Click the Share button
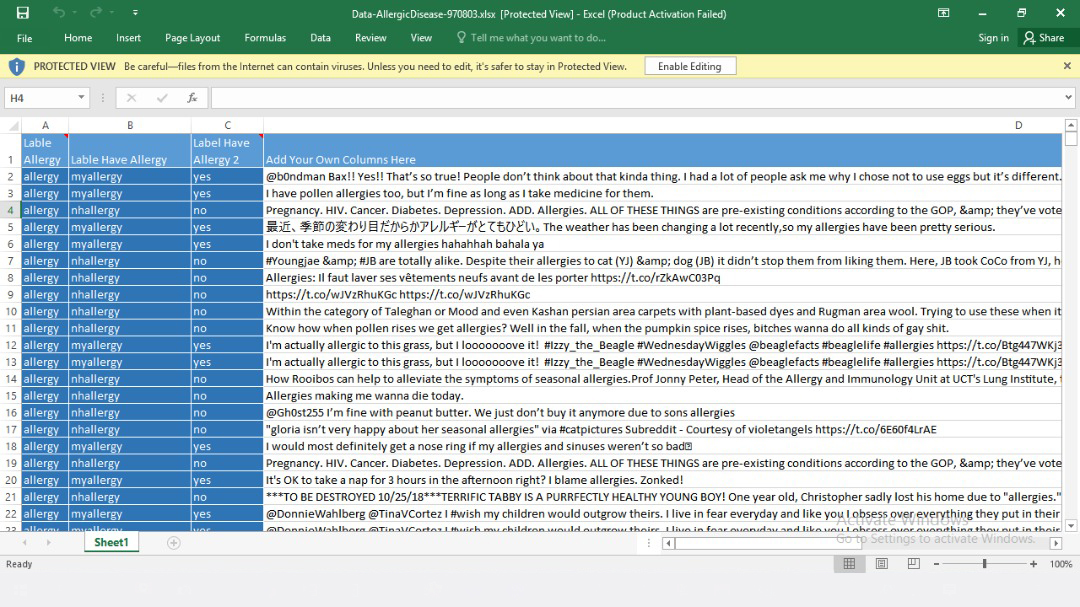This screenshot has height=607, width=1080. 1043,38
